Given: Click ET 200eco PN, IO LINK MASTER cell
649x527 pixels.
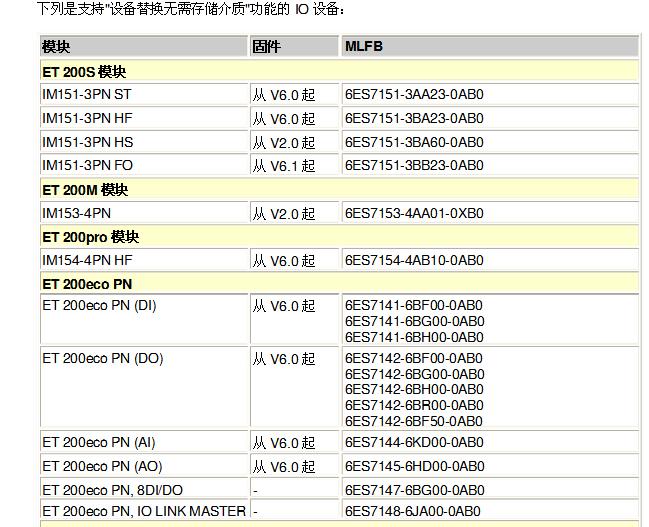Looking at the screenshot, I should (x=144, y=510).
